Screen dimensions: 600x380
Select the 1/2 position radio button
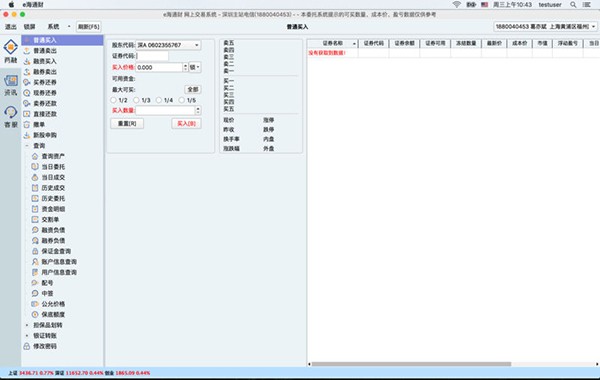click(113, 100)
